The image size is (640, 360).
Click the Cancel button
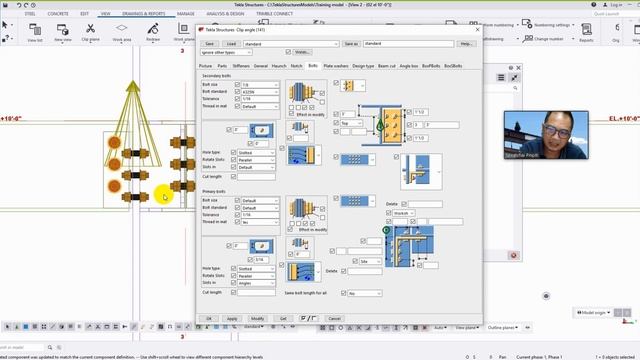coord(334,318)
